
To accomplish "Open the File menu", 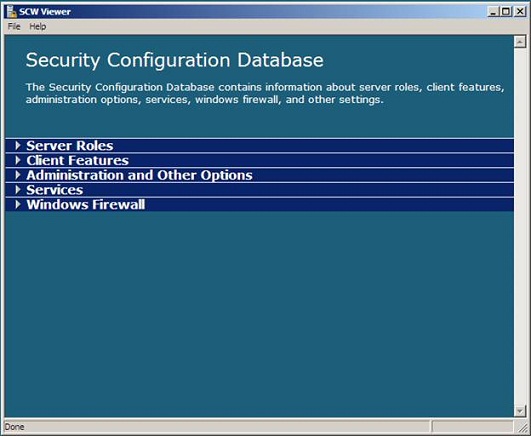I will (14, 26).
